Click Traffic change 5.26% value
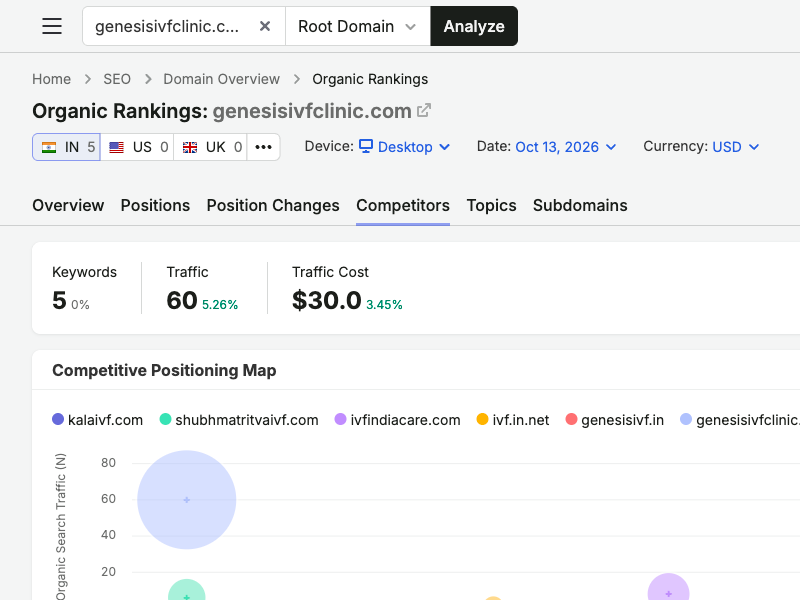Image resolution: width=800 pixels, height=600 pixels. [x=220, y=305]
